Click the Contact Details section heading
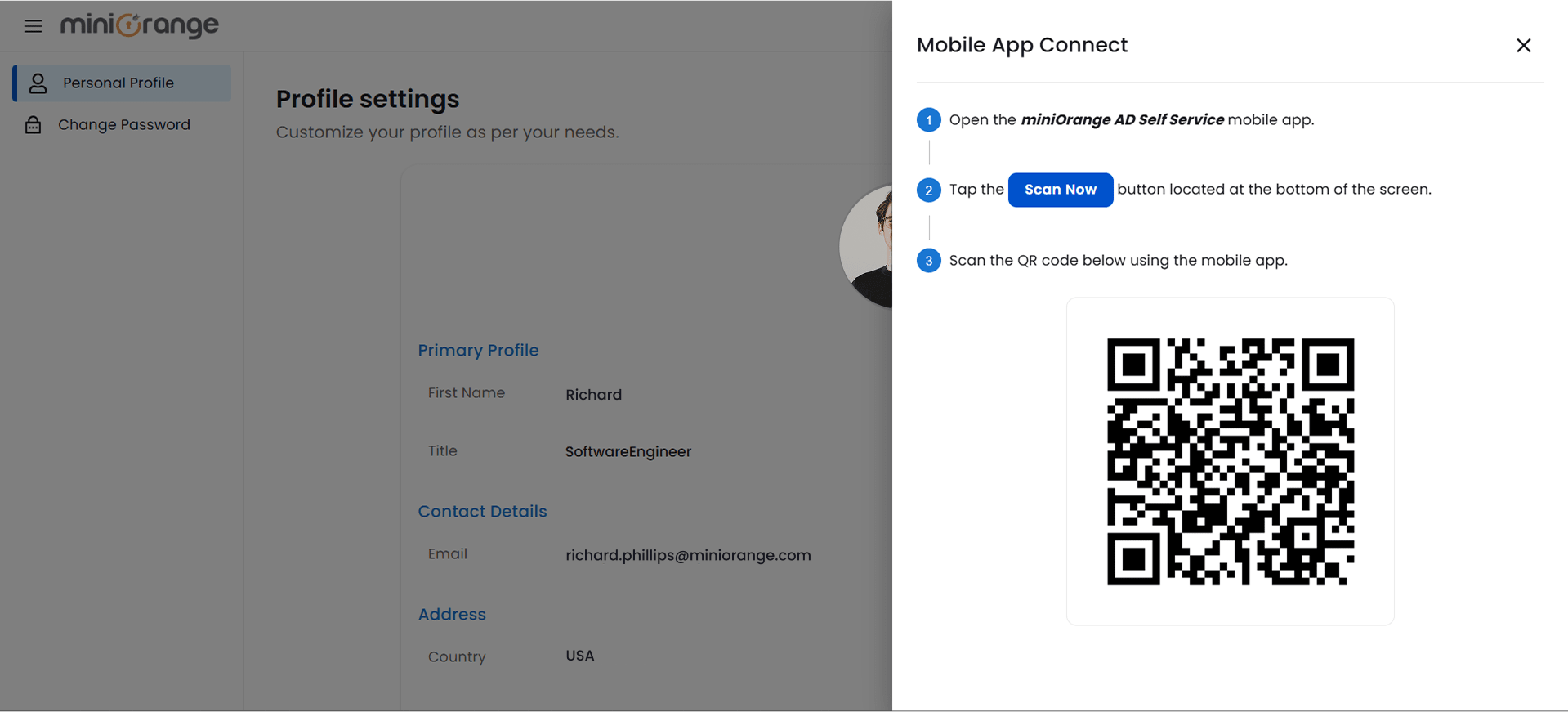Image resolution: width=1568 pixels, height=712 pixels. coord(482,511)
